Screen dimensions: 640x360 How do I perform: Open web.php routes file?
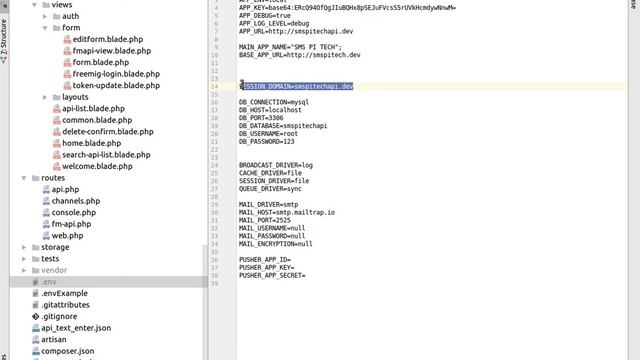[x=67, y=236]
